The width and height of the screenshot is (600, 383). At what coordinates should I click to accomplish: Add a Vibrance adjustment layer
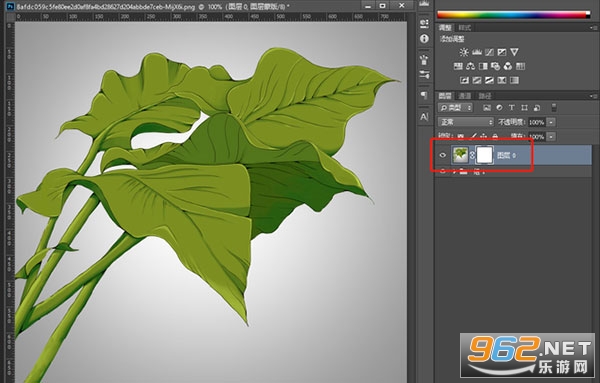coord(514,52)
